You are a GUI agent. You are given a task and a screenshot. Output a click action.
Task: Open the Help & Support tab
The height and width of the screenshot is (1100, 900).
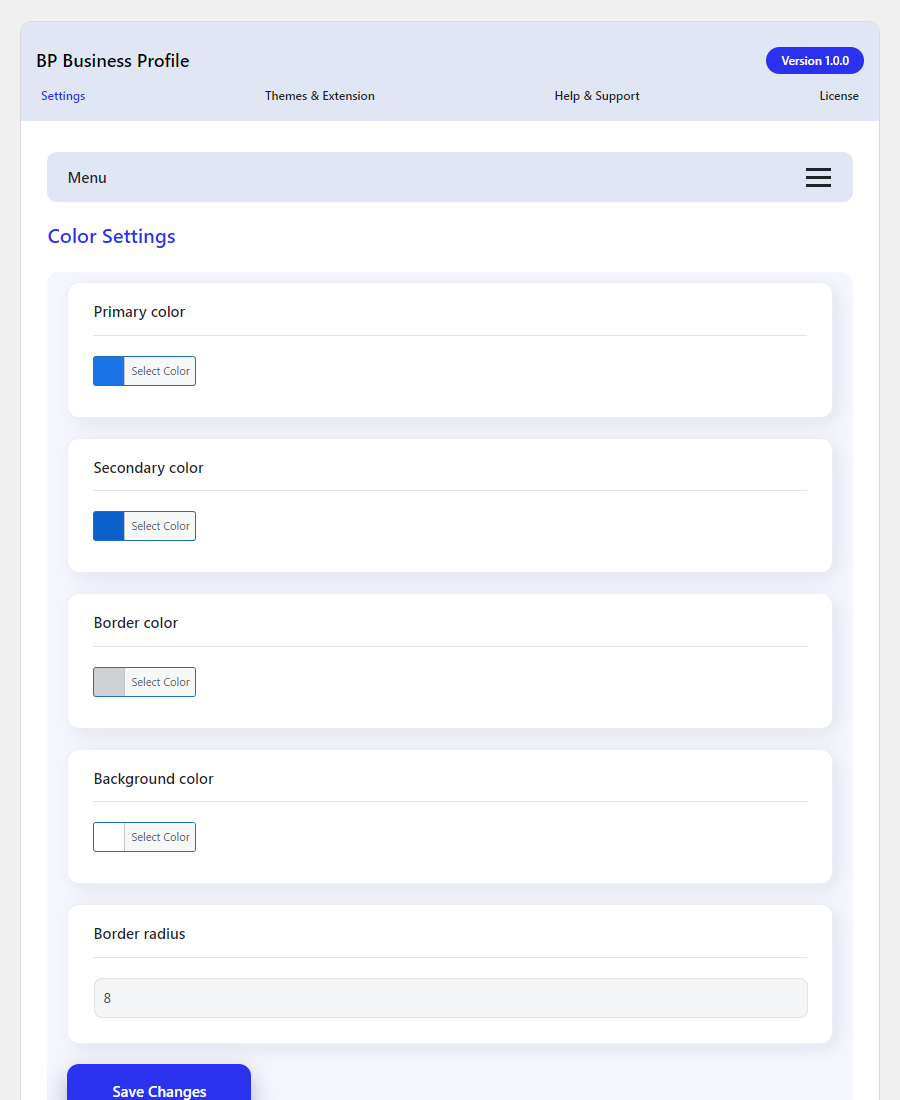tap(597, 96)
